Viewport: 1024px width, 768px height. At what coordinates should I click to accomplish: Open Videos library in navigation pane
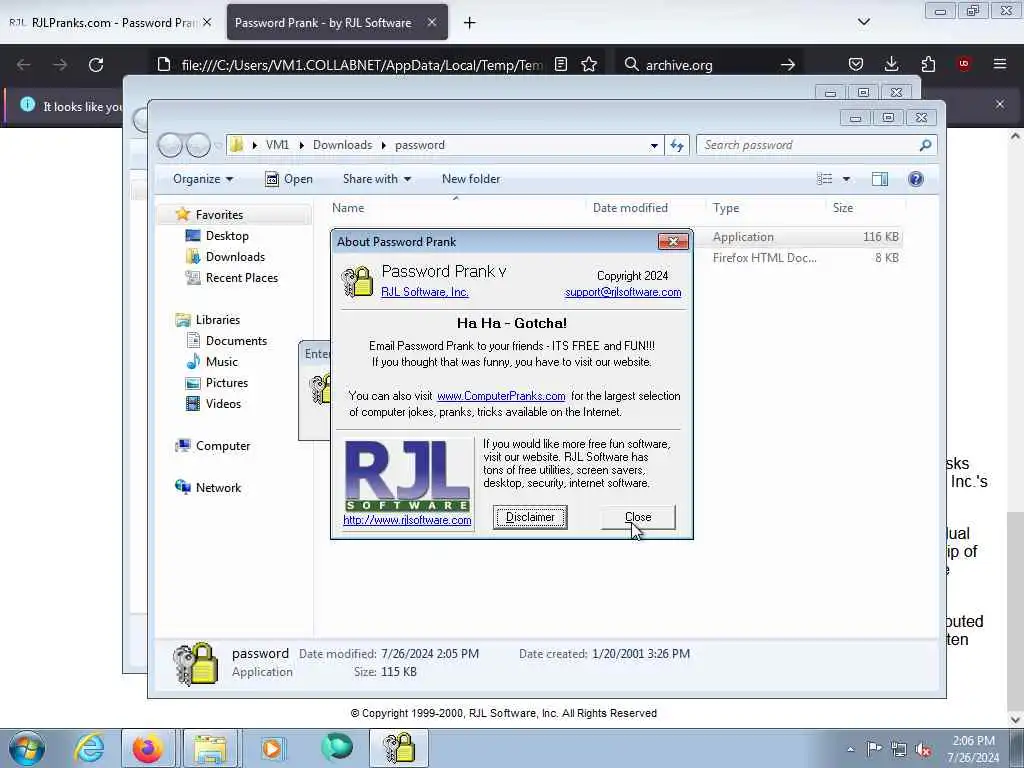(x=223, y=404)
